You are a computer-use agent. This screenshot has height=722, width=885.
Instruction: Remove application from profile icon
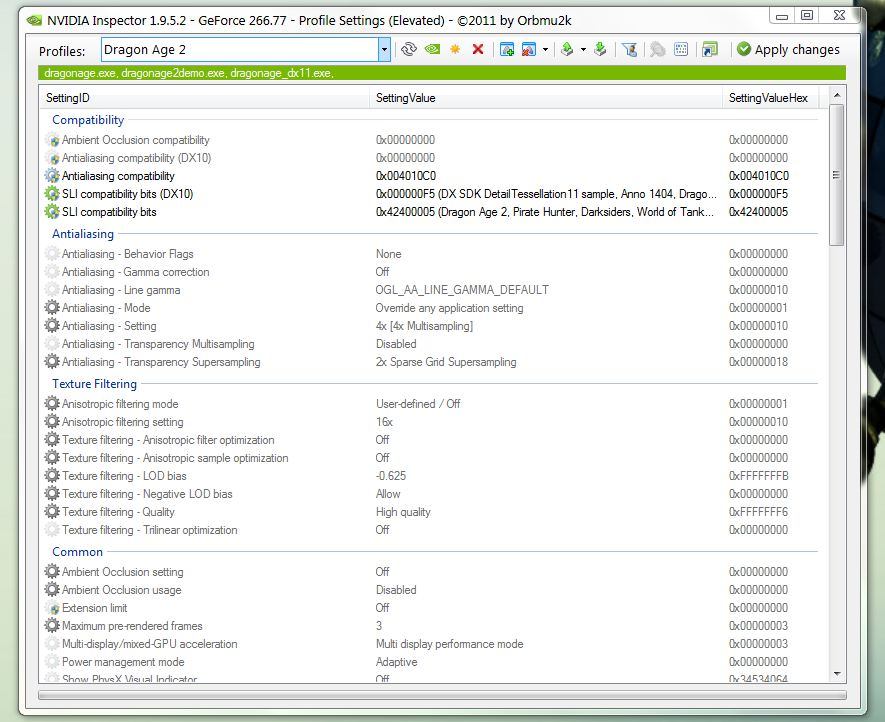529,50
